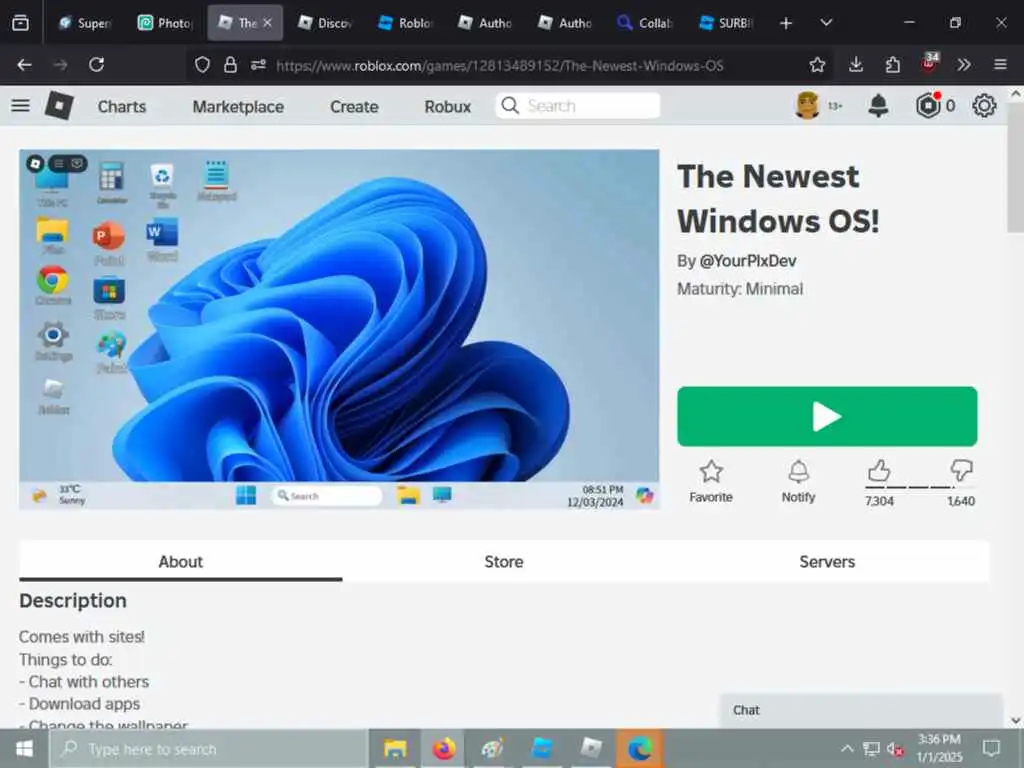Click the user avatar in header
The width and height of the screenshot is (1024, 768).
pos(807,106)
